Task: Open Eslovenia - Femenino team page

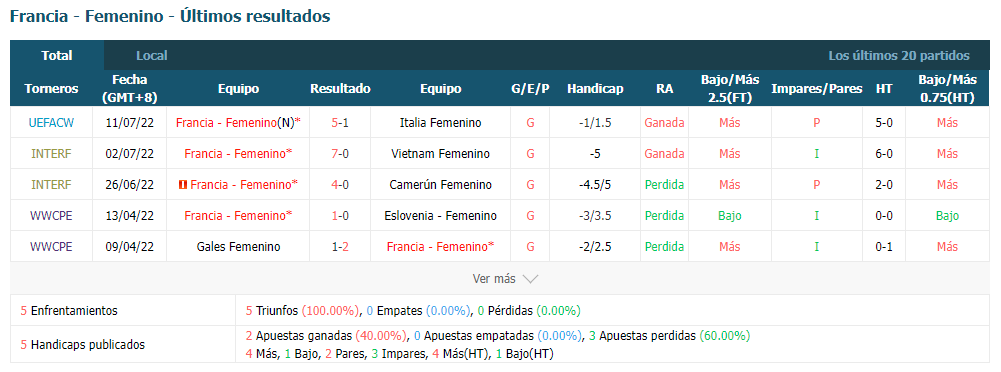Action: coord(440,216)
